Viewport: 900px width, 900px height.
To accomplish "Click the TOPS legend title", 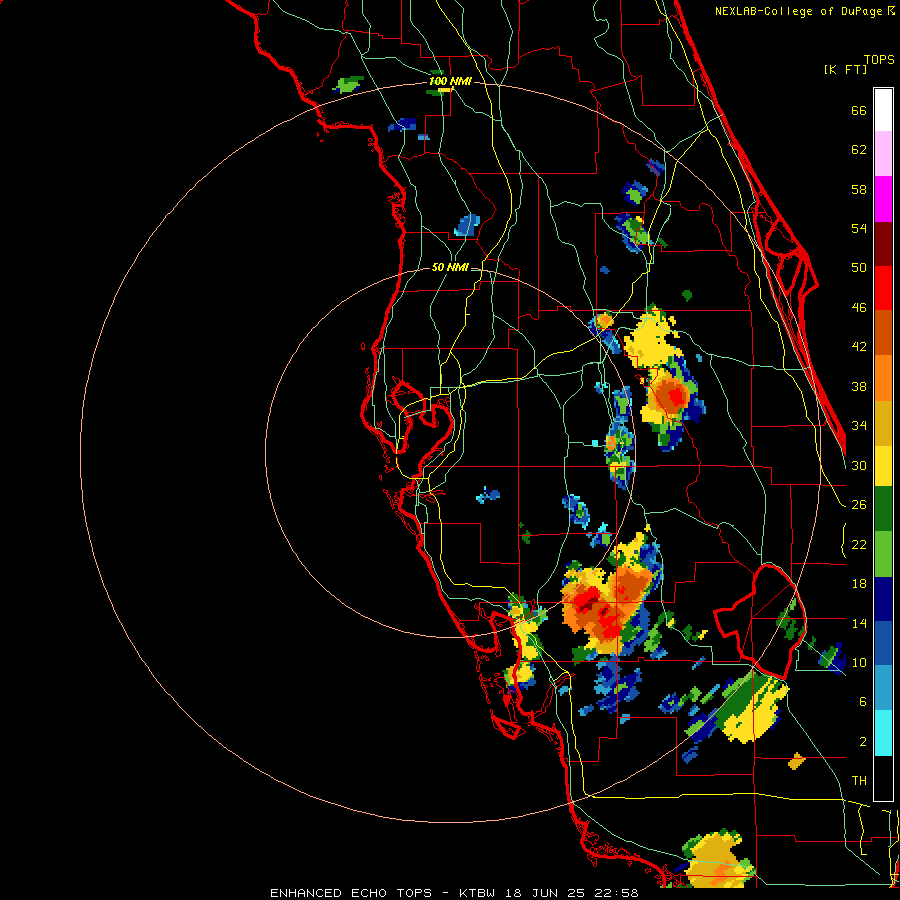I will coord(879,59).
